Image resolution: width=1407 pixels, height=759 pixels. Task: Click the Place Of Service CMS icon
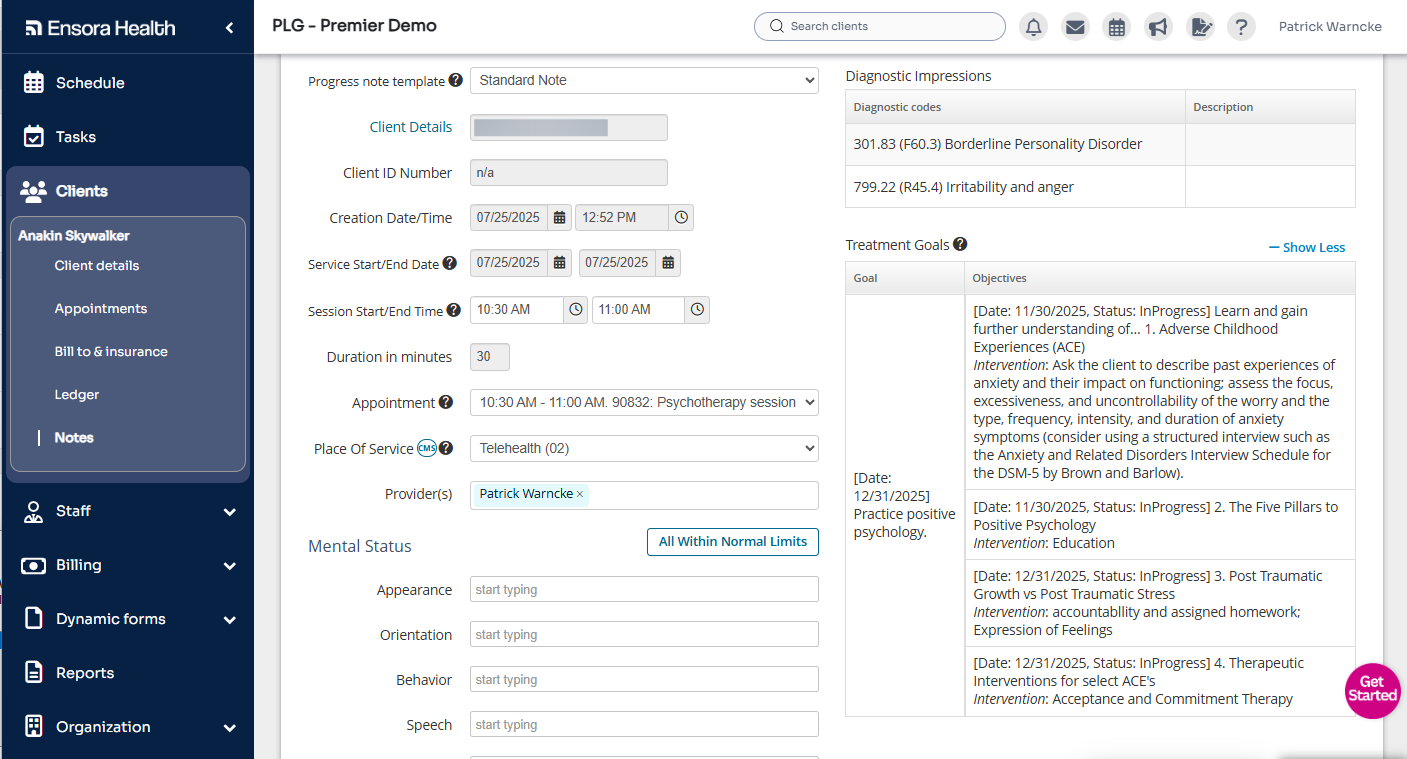pyautogui.click(x=427, y=448)
